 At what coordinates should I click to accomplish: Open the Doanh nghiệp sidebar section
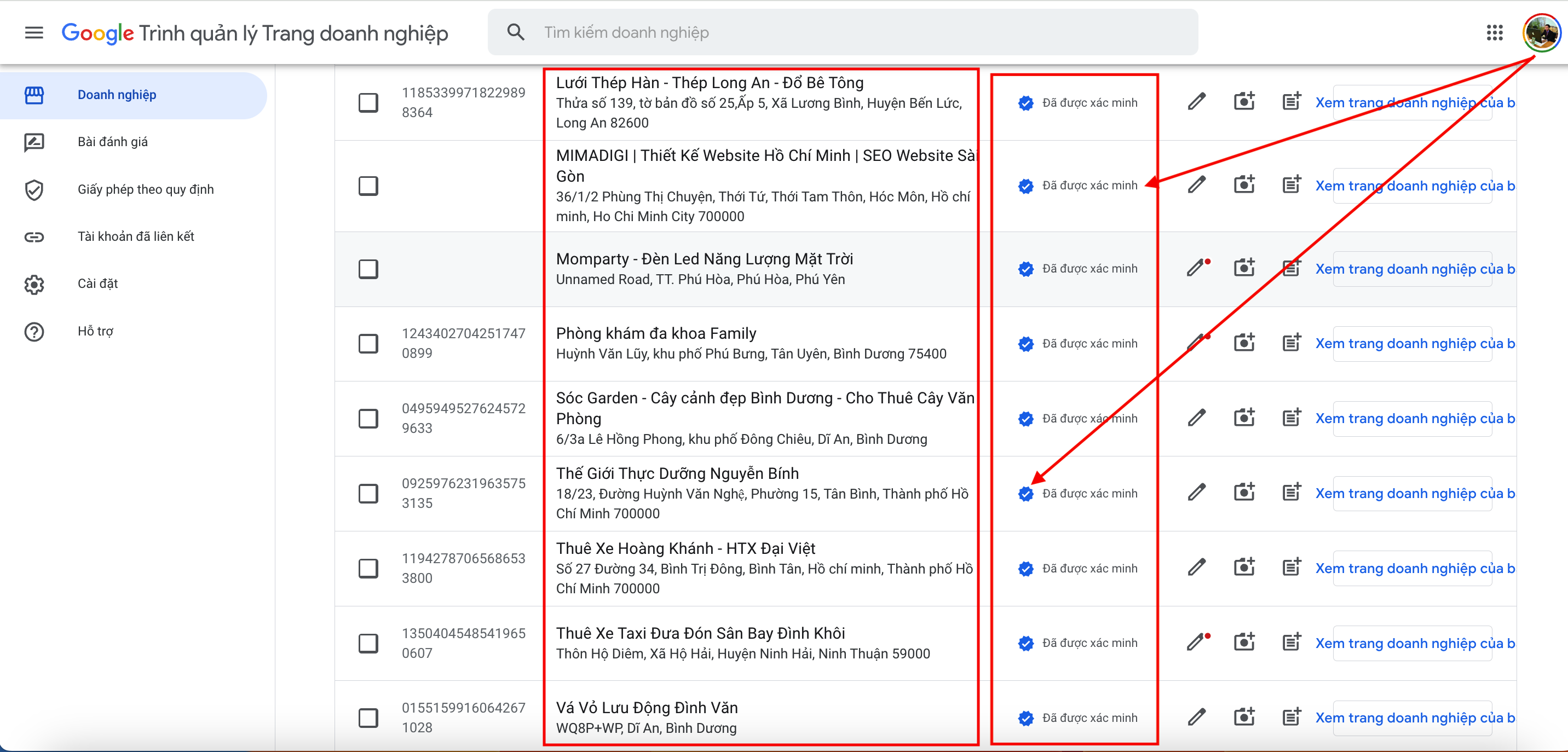click(132, 96)
